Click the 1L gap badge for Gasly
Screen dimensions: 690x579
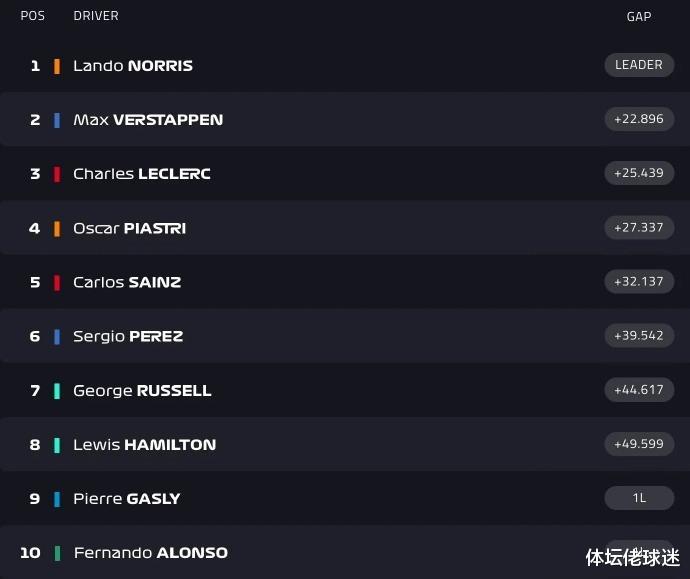(639, 498)
